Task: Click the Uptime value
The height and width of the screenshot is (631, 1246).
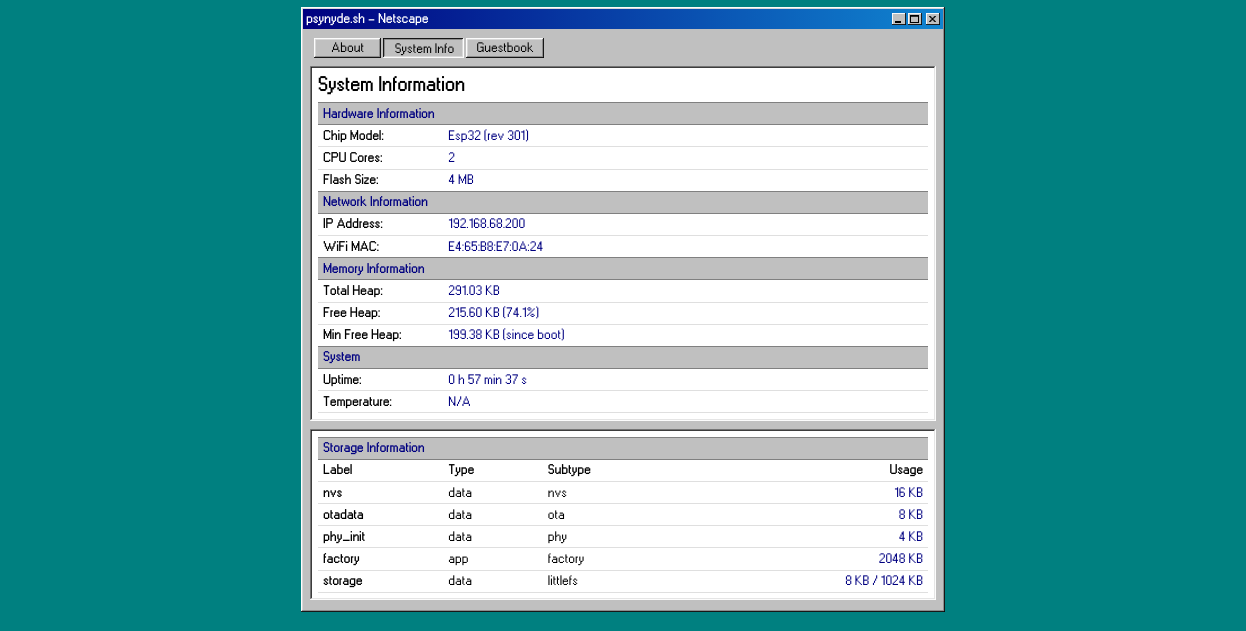Action: pos(487,380)
